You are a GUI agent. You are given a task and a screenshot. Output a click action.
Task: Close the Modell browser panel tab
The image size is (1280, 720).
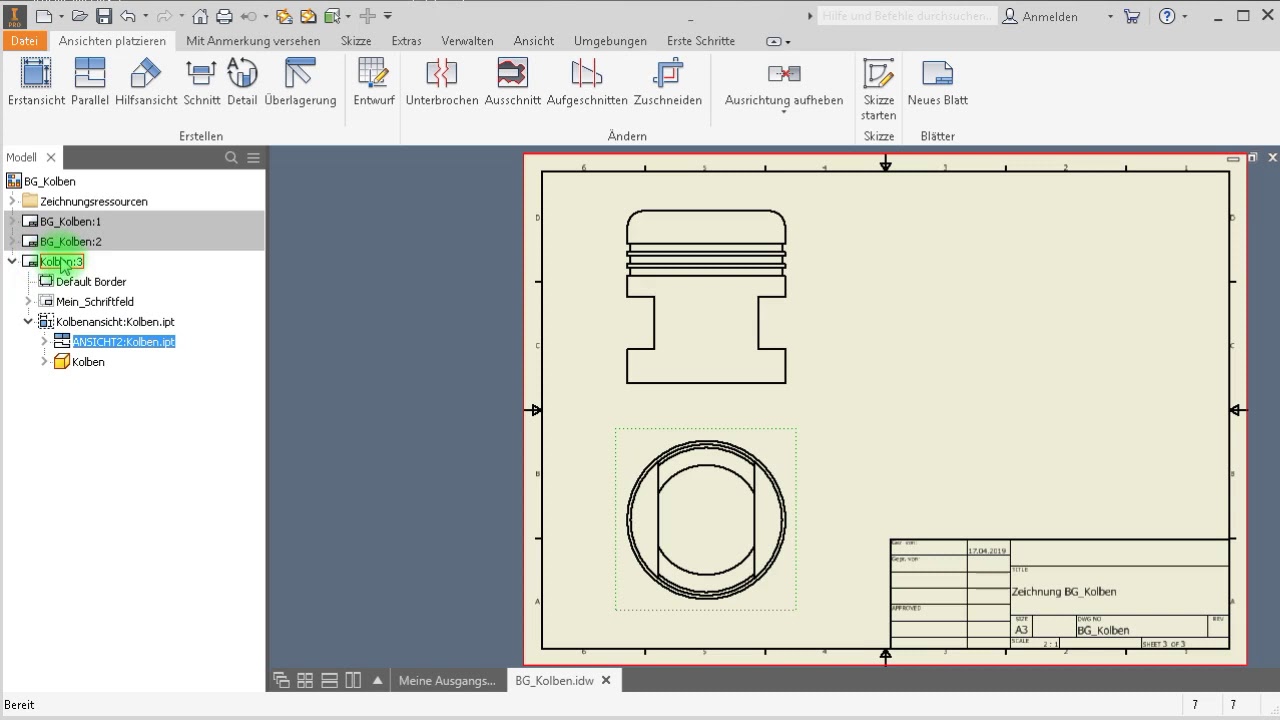point(51,157)
